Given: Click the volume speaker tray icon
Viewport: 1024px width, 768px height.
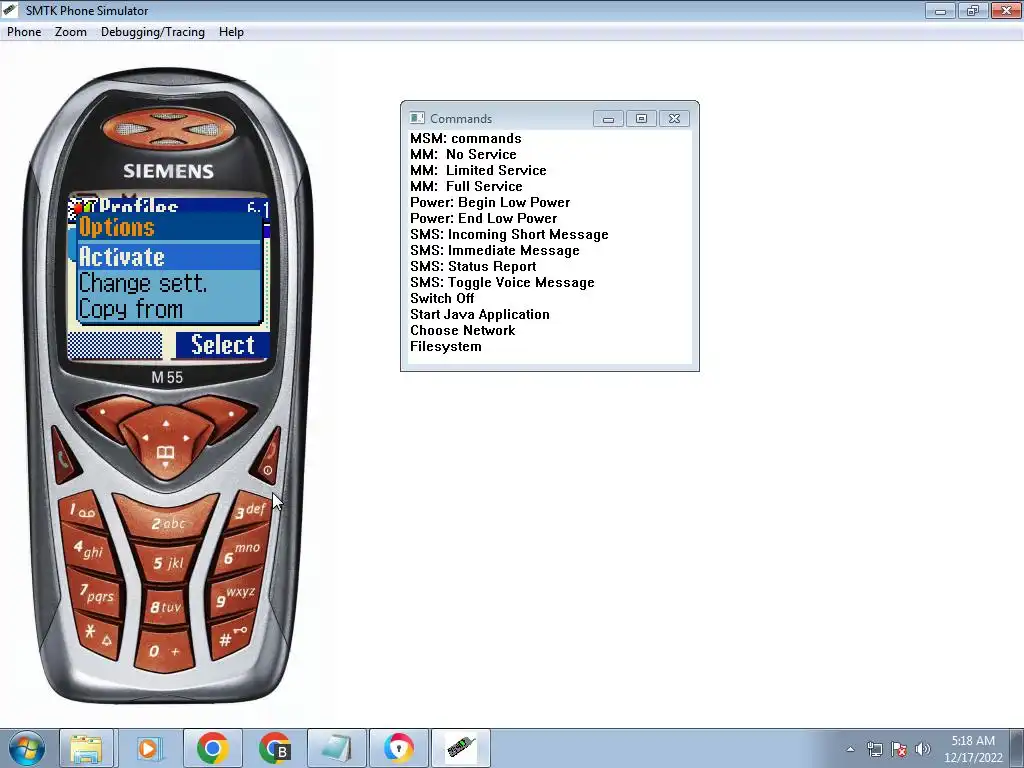Looking at the screenshot, I should pyautogui.click(x=923, y=749).
